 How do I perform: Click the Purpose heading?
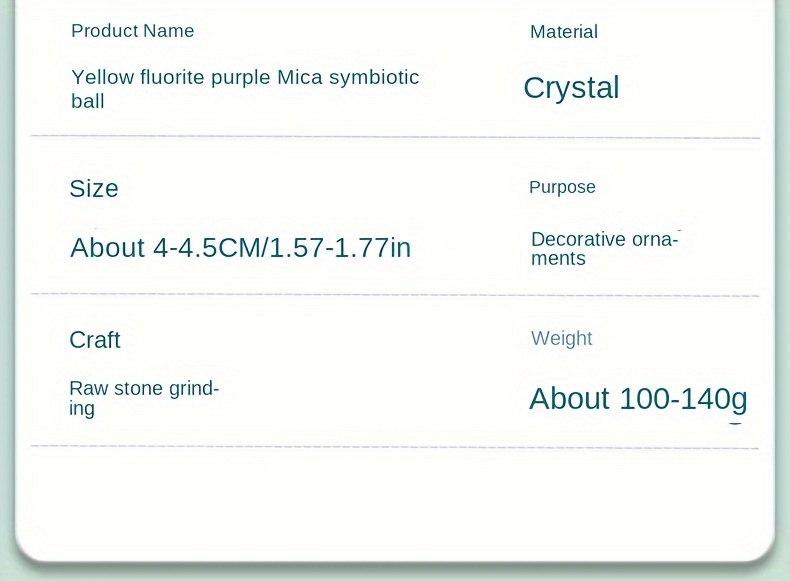562,187
